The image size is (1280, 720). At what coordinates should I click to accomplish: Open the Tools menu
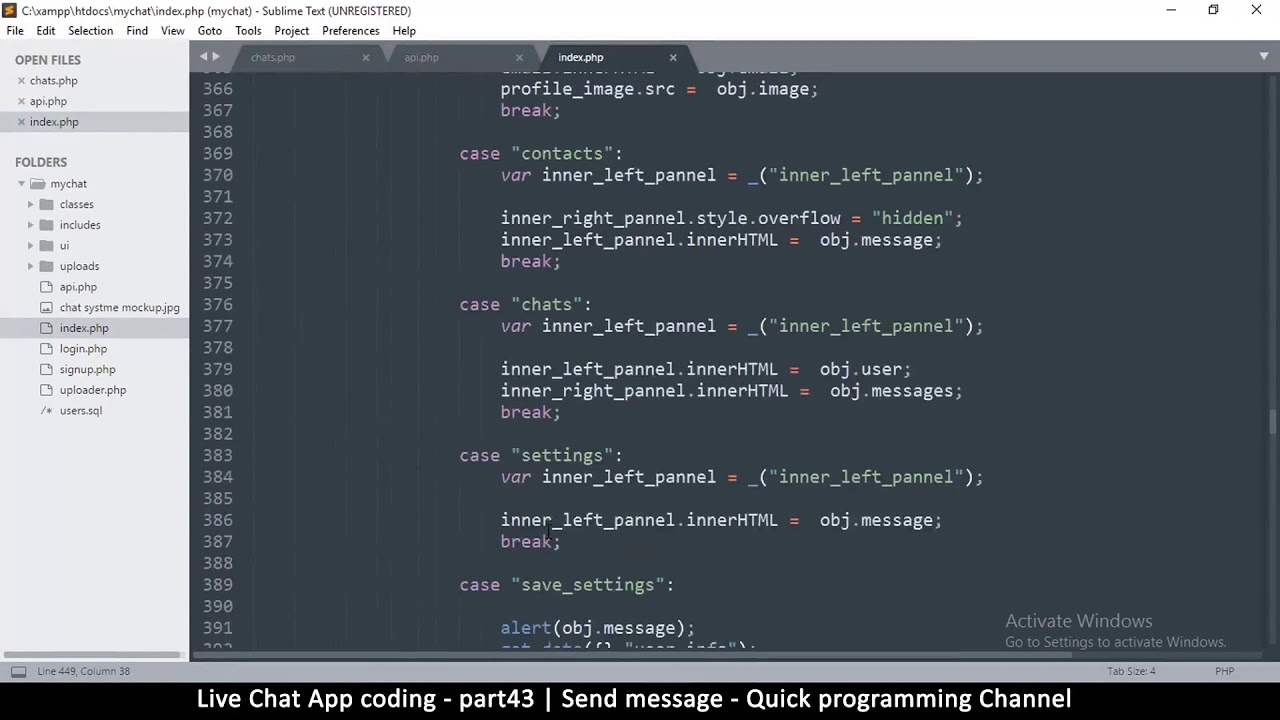coord(248,31)
